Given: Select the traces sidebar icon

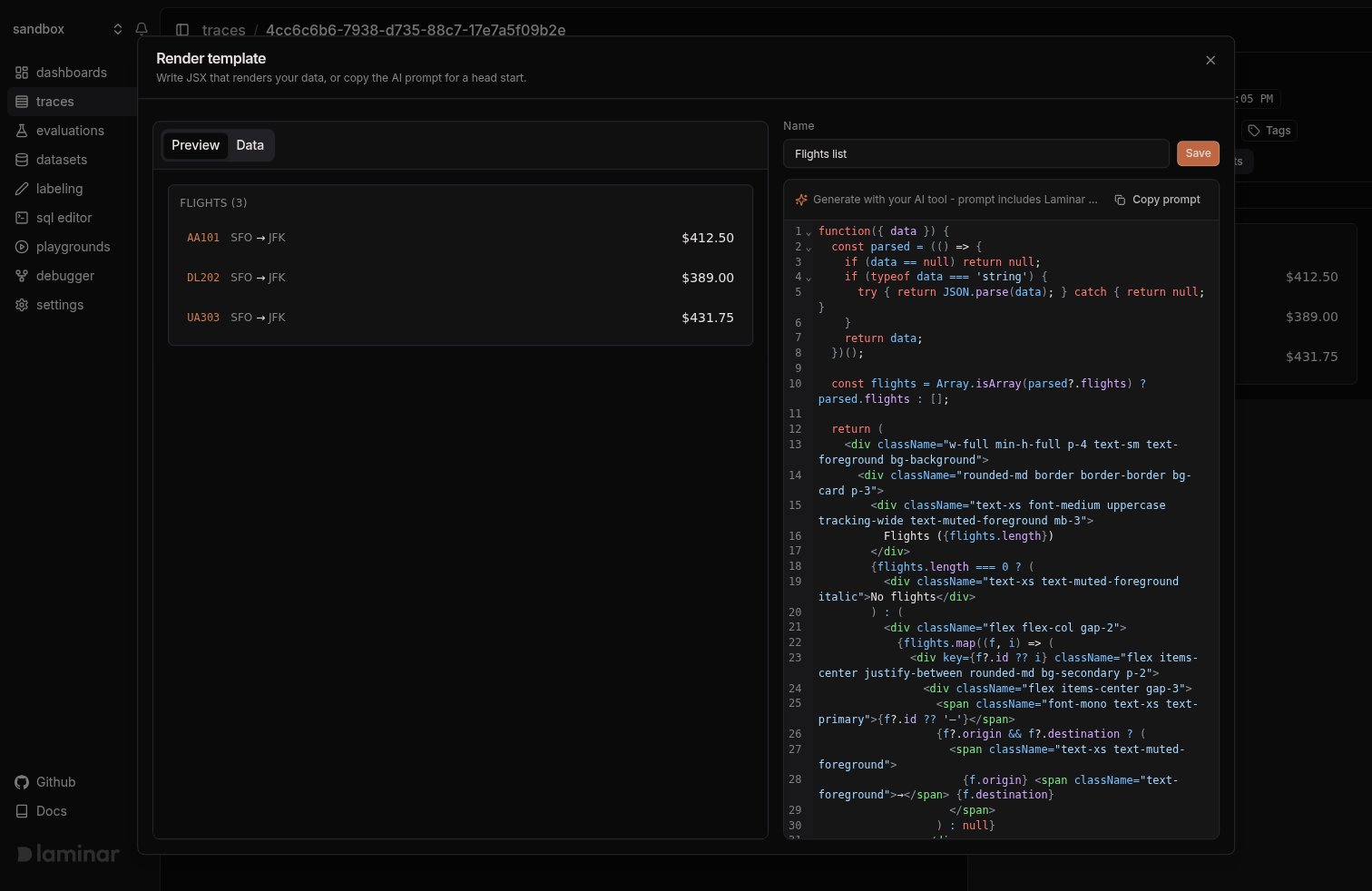Looking at the screenshot, I should pyautogui.click(x=22, y=102).
